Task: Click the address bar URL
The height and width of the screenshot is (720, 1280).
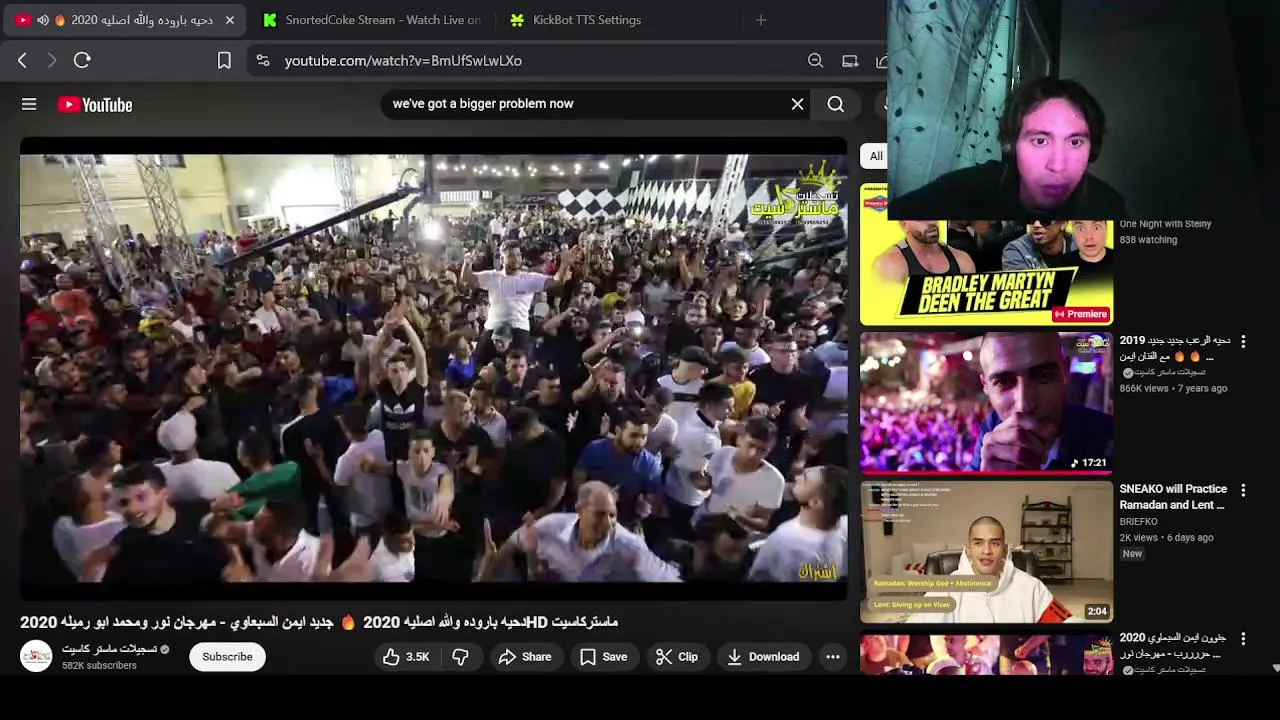Action: click(x=403, y=60)
